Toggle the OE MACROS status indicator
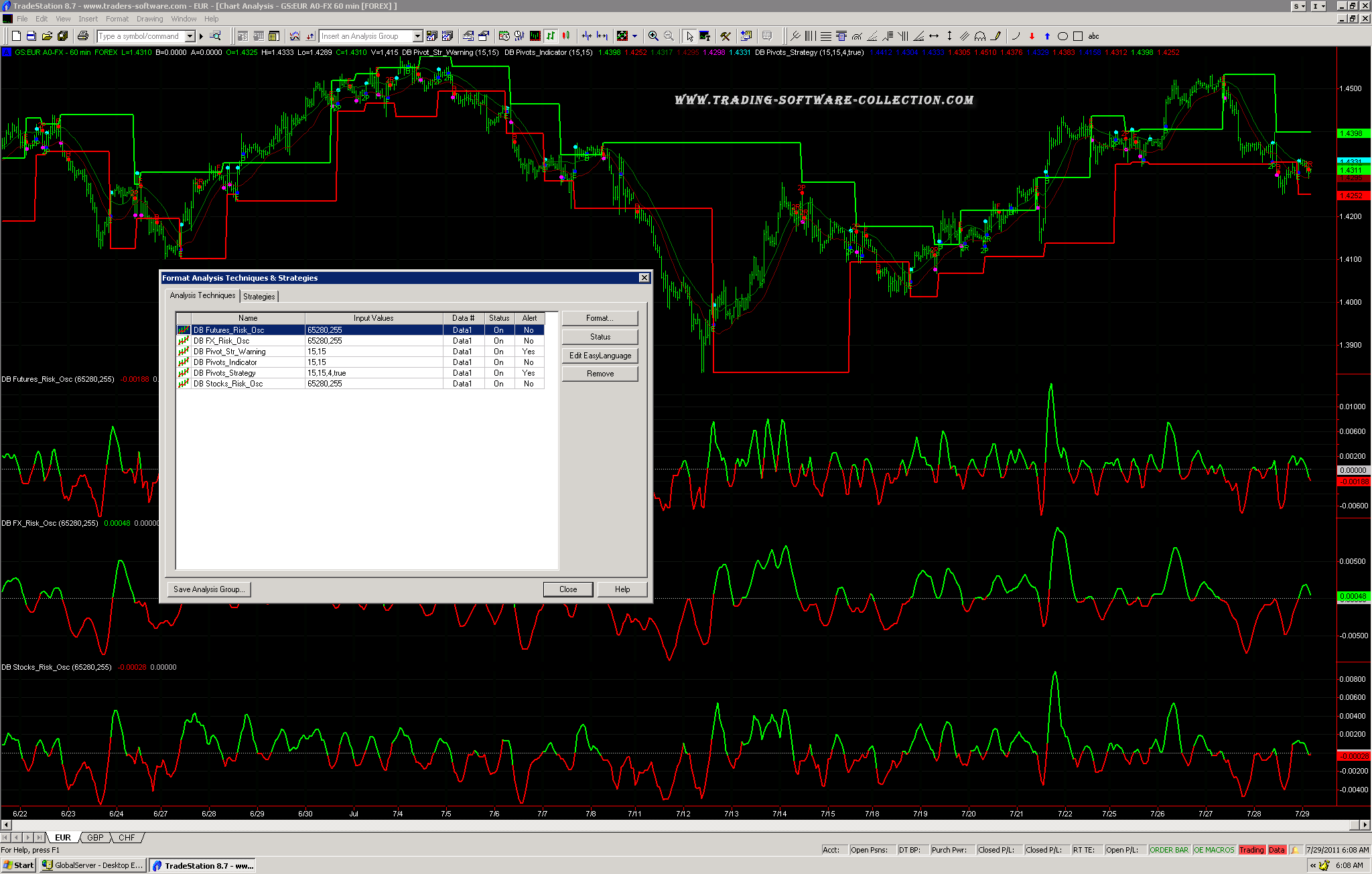 [1213, 850]
